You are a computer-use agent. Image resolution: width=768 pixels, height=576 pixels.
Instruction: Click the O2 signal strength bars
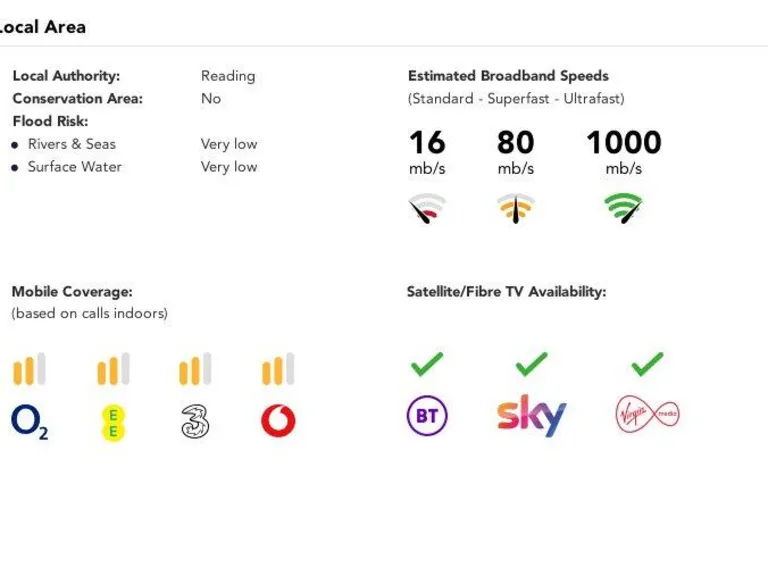pyautogui.click(x=29, y=370)
